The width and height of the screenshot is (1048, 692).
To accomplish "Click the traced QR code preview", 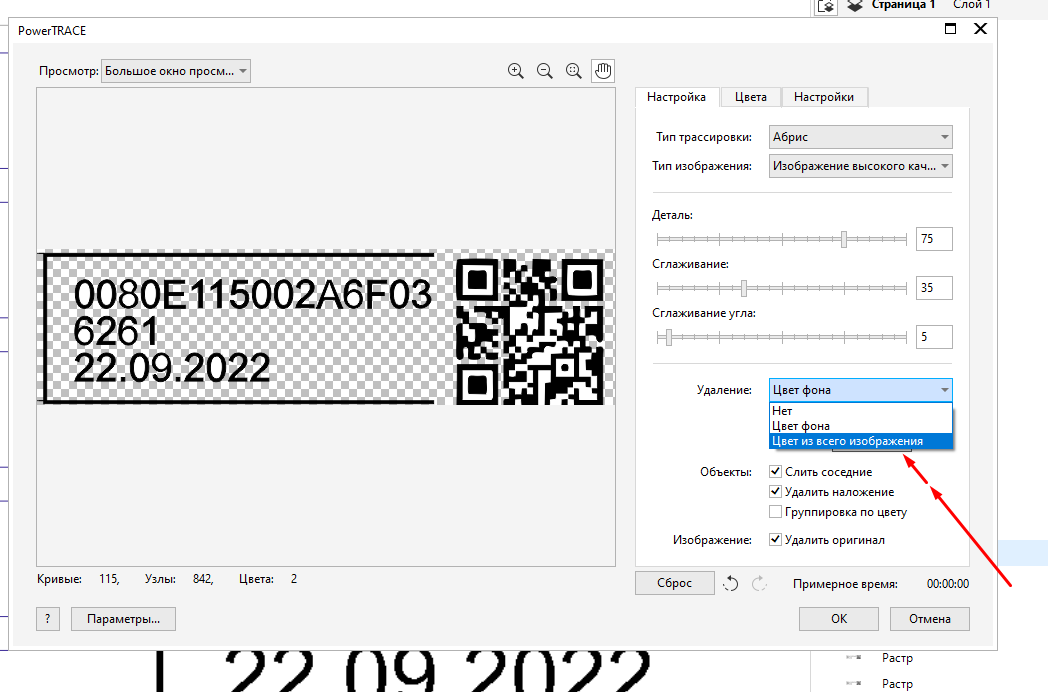I will 530,332.
